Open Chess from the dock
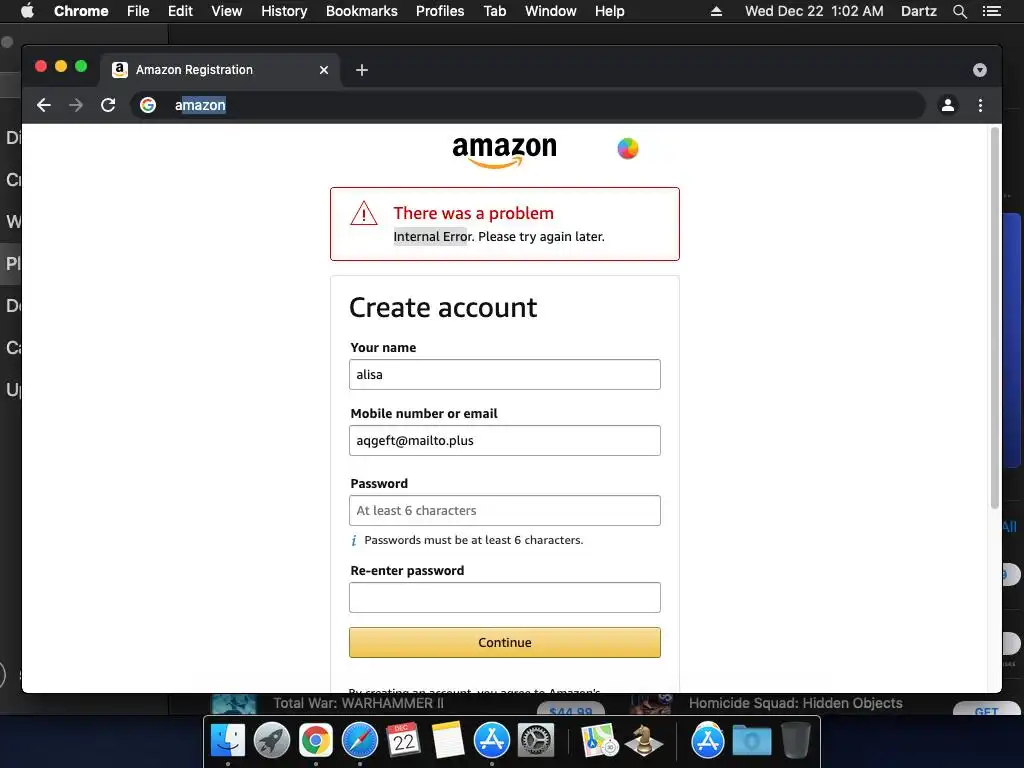 point(644,740)
